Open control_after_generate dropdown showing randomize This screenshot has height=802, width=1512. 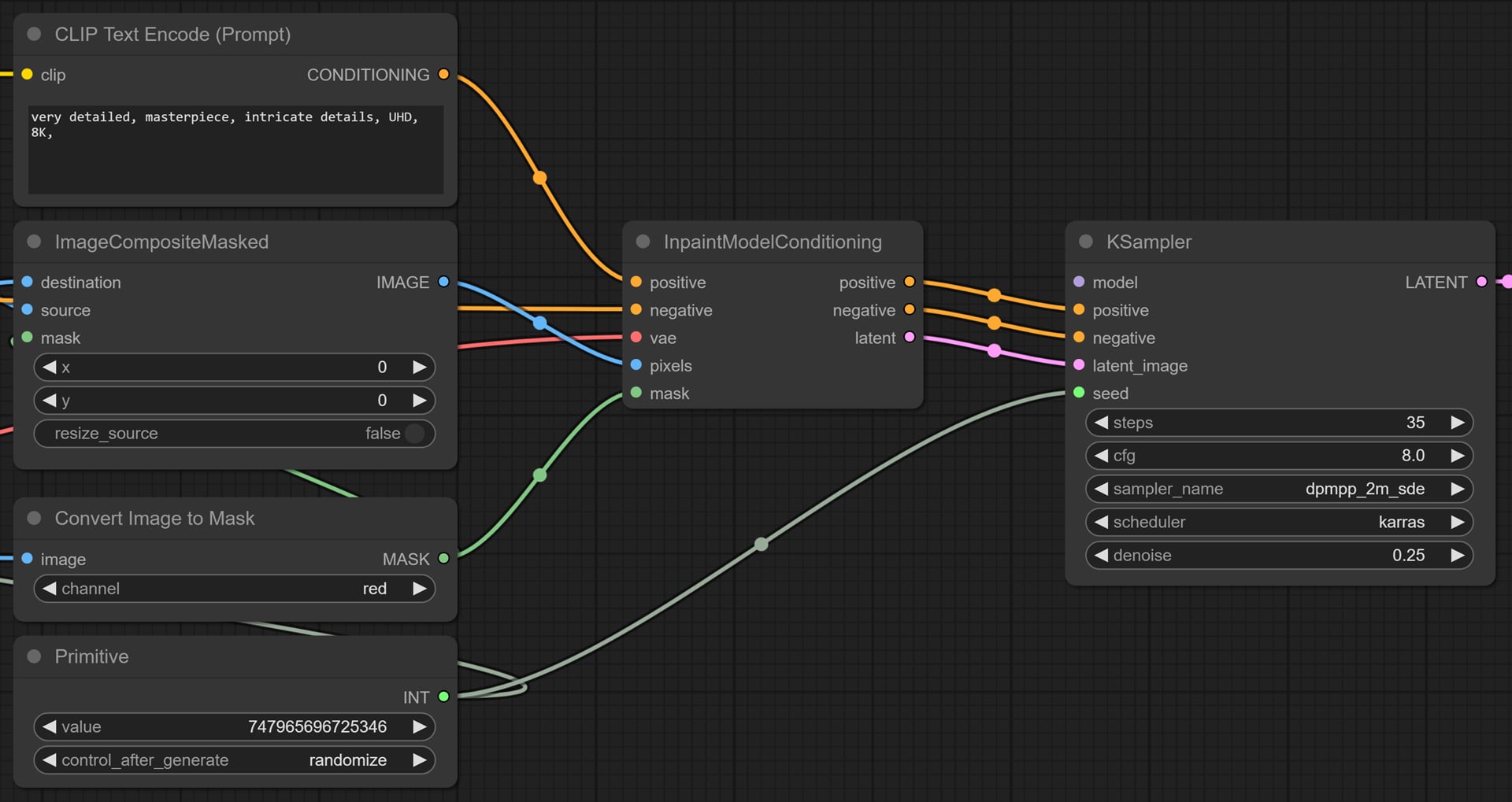tap(235, 760)
